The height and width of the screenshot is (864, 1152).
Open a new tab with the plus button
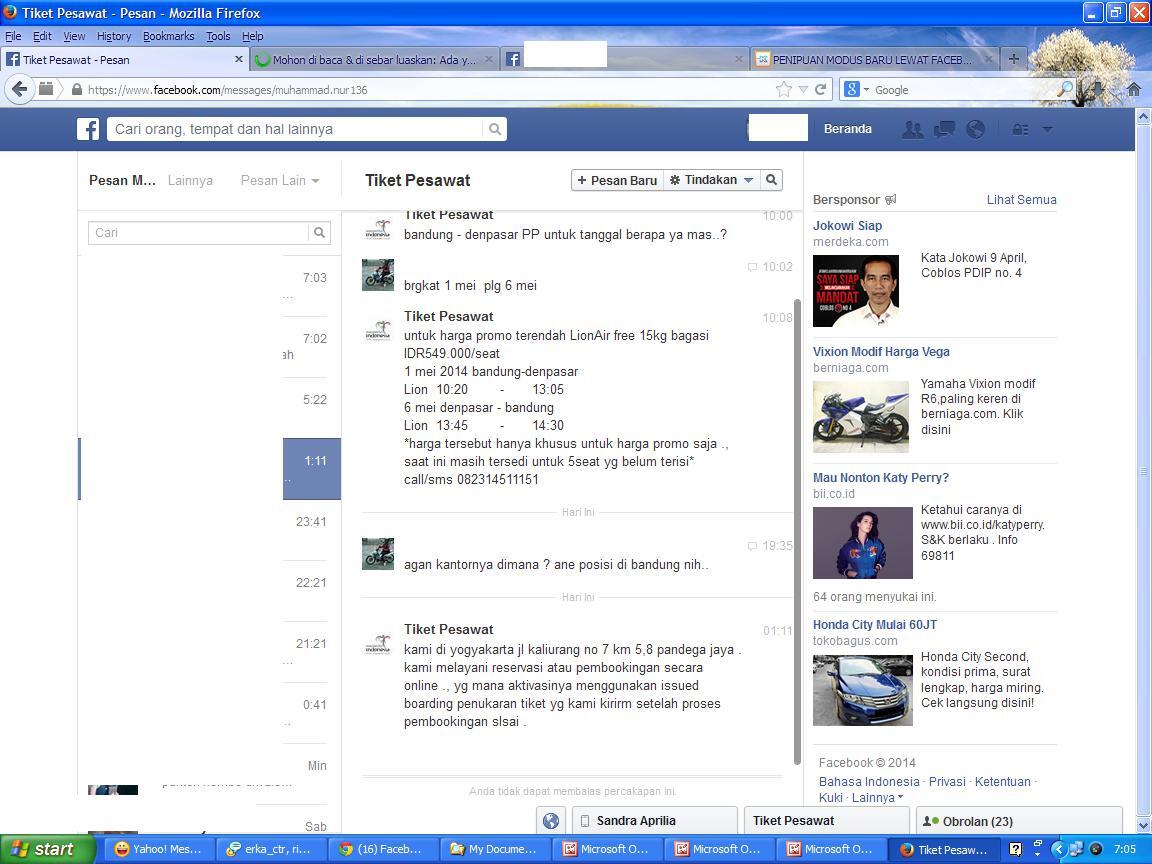point(1014,60)
